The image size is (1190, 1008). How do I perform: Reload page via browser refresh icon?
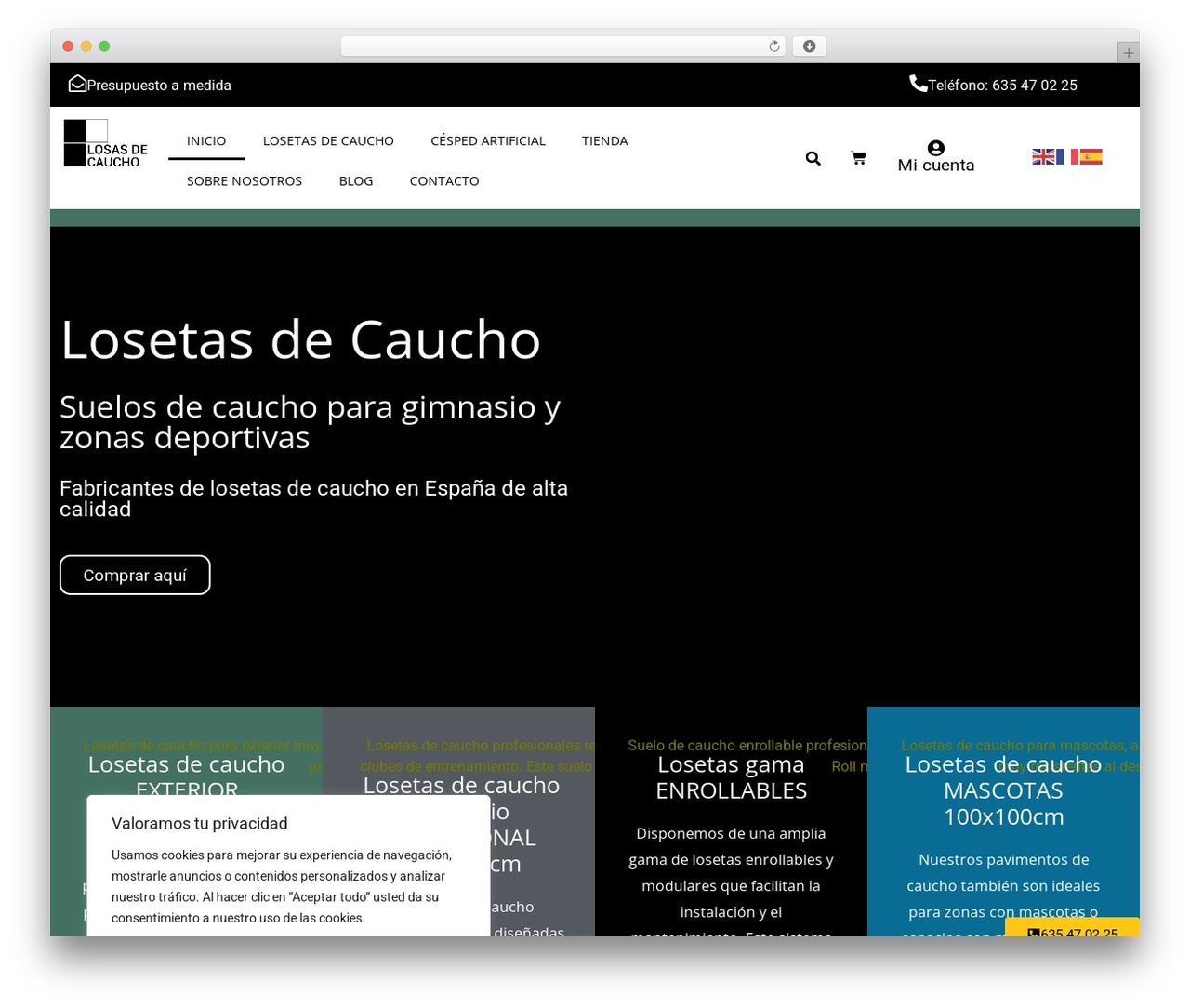[773, 46]
